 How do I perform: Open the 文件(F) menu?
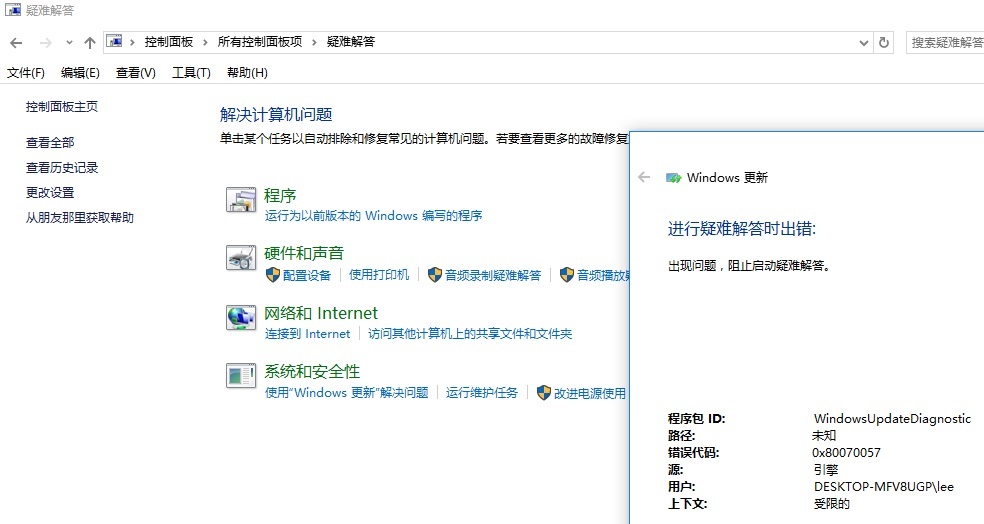(x=26, y=73)
